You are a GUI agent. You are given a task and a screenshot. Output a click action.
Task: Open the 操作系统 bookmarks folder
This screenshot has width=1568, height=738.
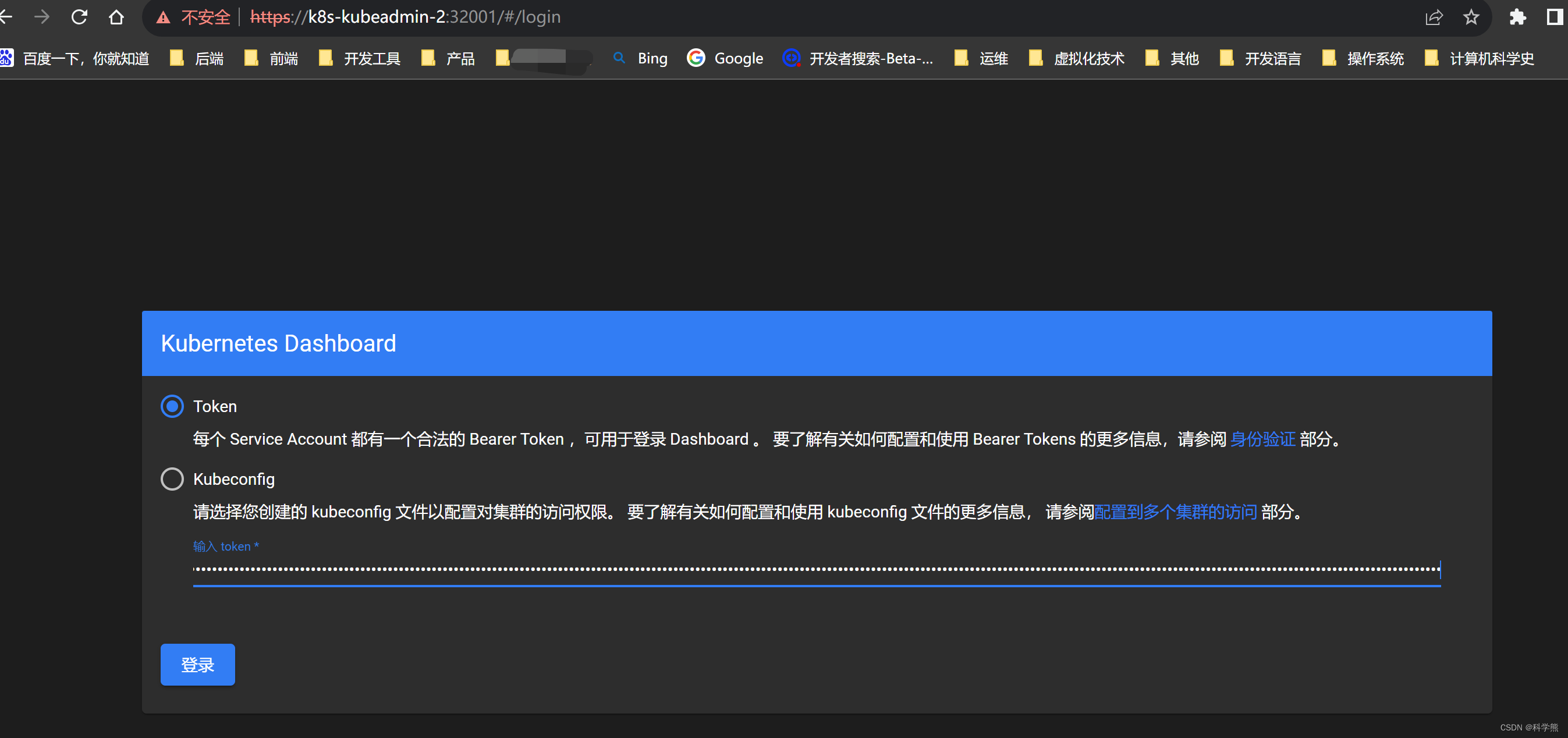[1364, 58]
